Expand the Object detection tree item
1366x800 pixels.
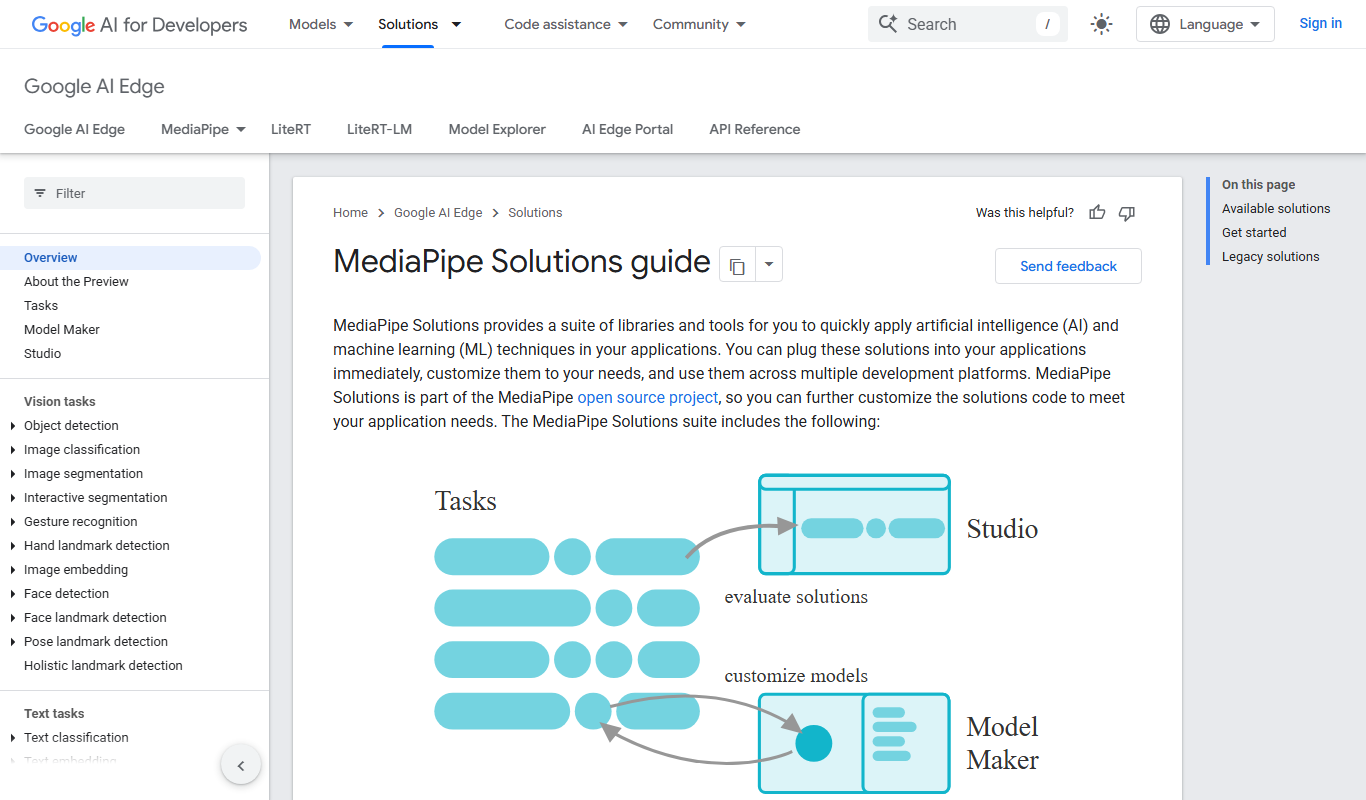13,426
